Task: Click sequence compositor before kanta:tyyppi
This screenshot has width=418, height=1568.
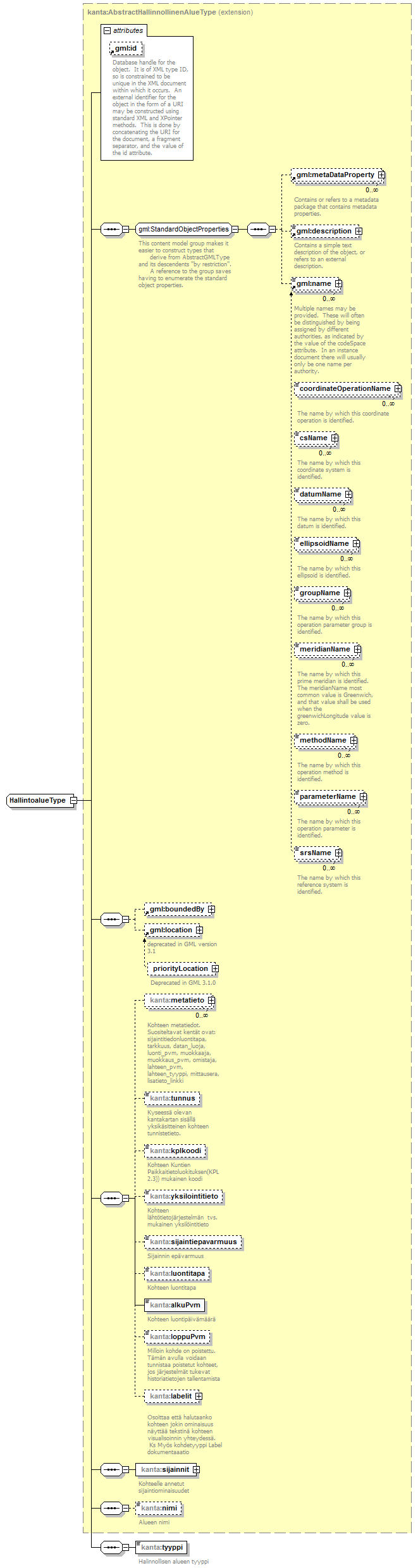Action: (112, 1547)
